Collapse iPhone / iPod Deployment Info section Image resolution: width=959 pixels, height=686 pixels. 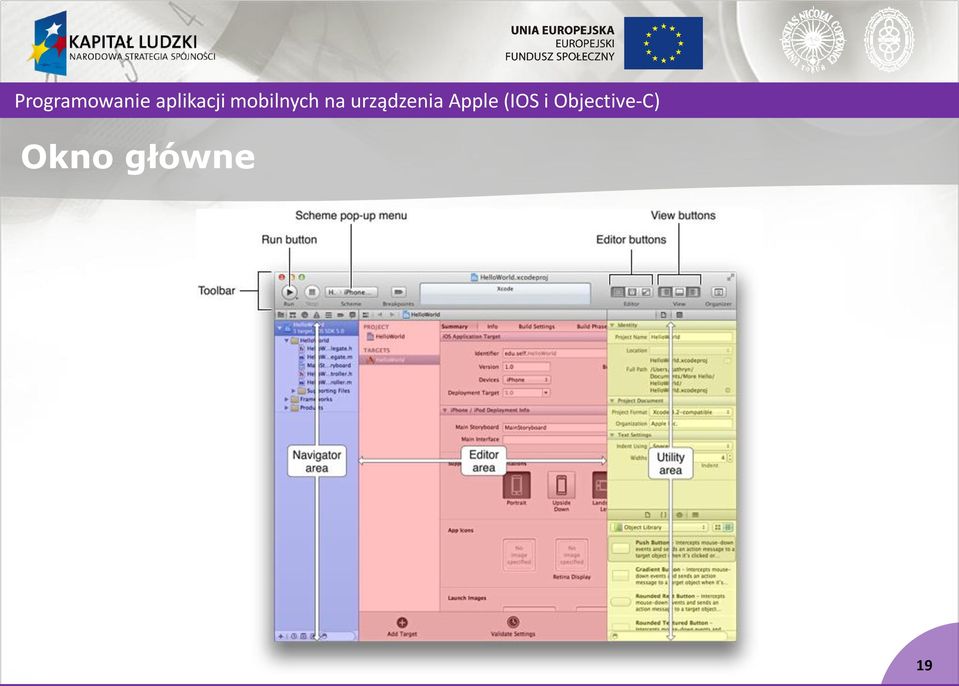click(x=445, y=410)
